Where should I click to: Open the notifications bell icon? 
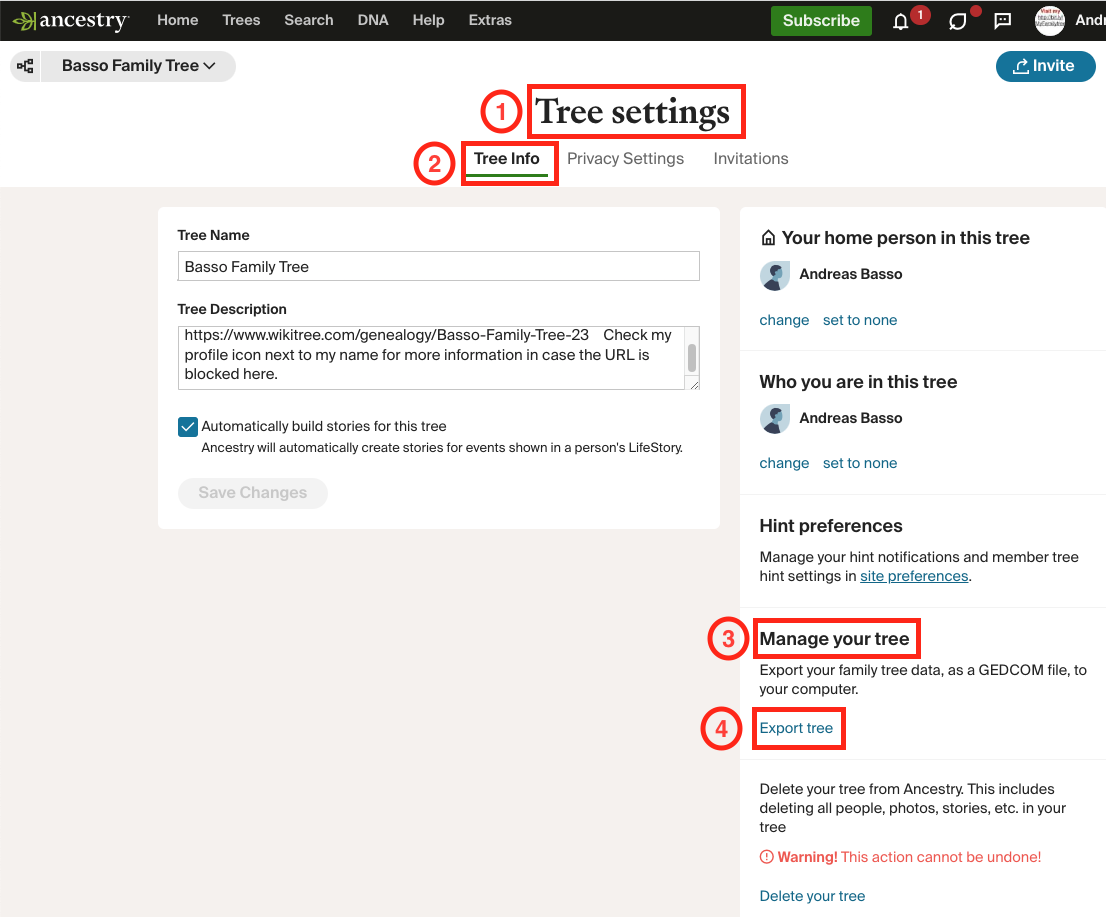pos(901,21)
